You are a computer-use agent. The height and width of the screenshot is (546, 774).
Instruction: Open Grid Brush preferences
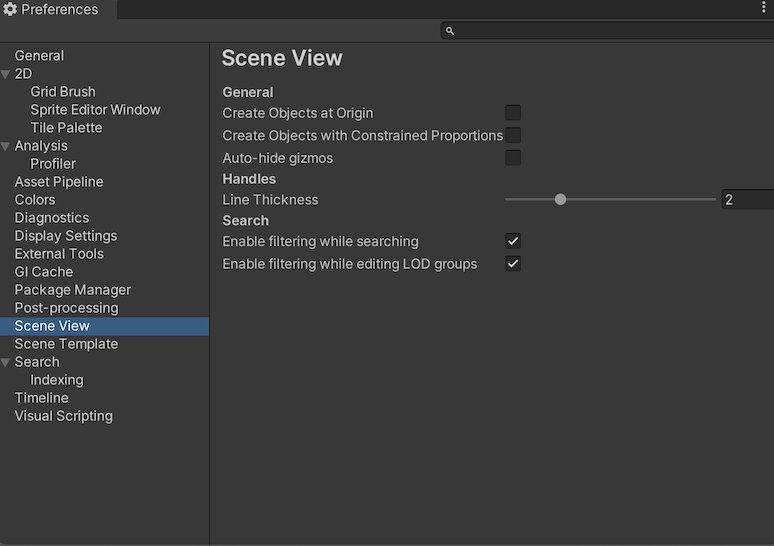point(63,92)
